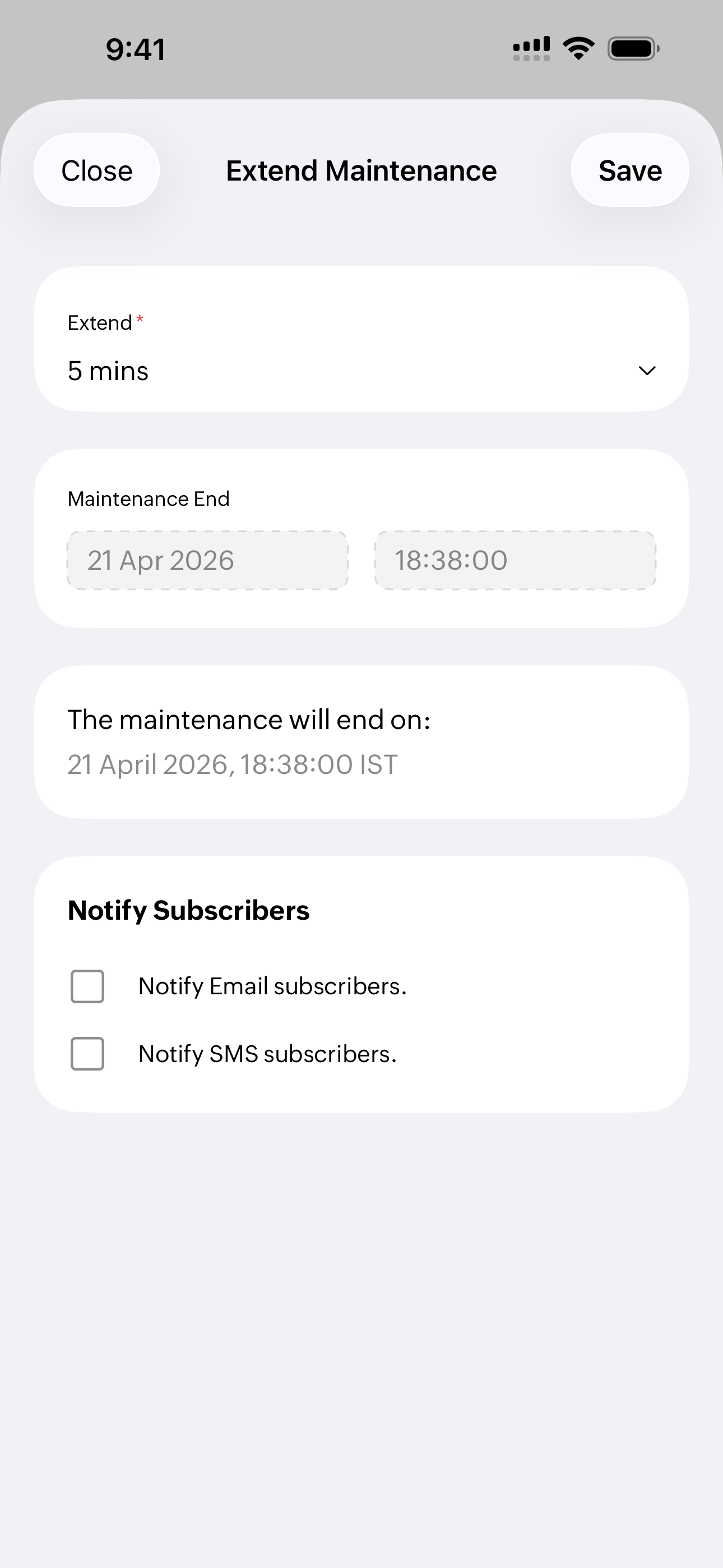Tap the 9:41 status bar clock
The height and width of the screenshot is (1568, 723).
pos(135,49)
